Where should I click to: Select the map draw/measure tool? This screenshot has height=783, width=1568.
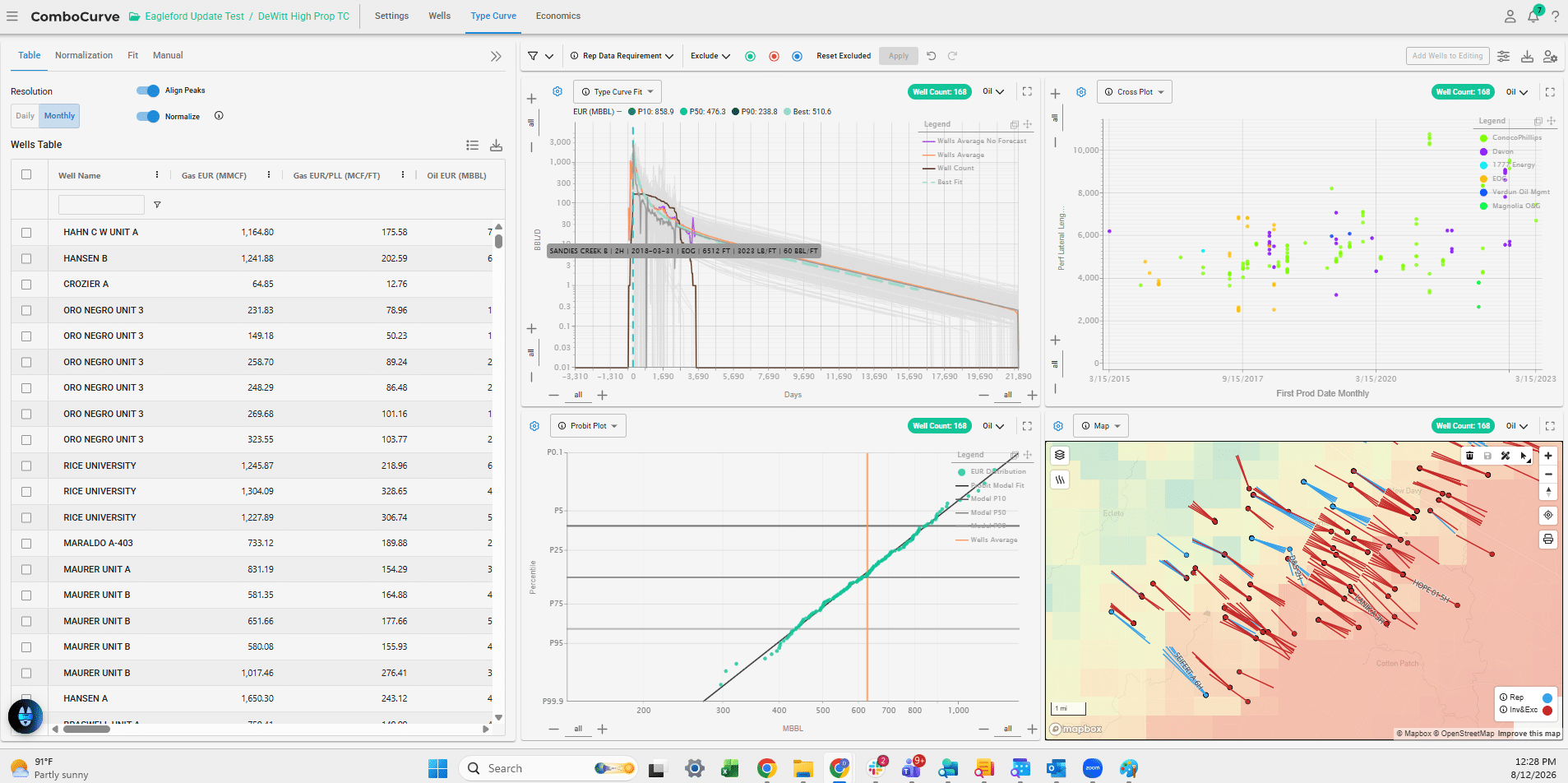coord(1506,456)
